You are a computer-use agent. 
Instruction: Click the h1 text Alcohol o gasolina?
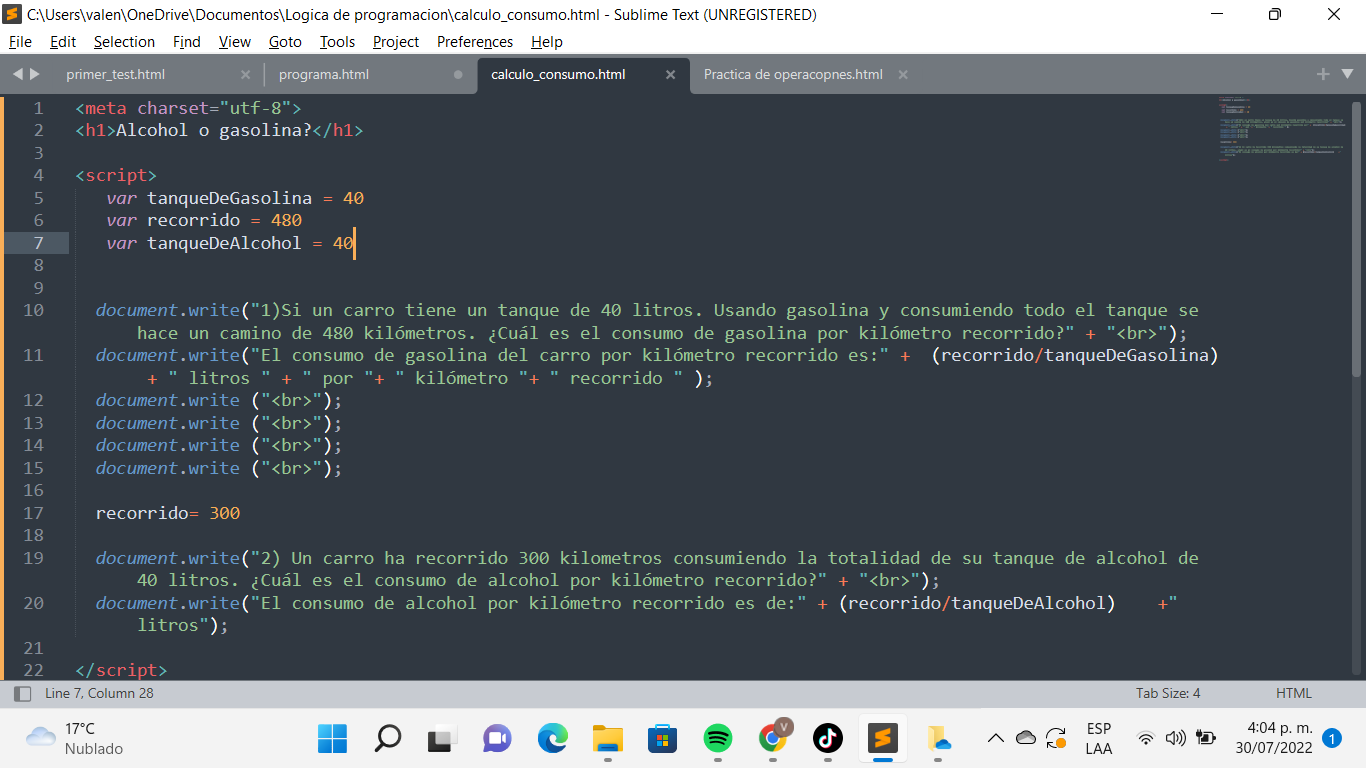click(214, 130)
